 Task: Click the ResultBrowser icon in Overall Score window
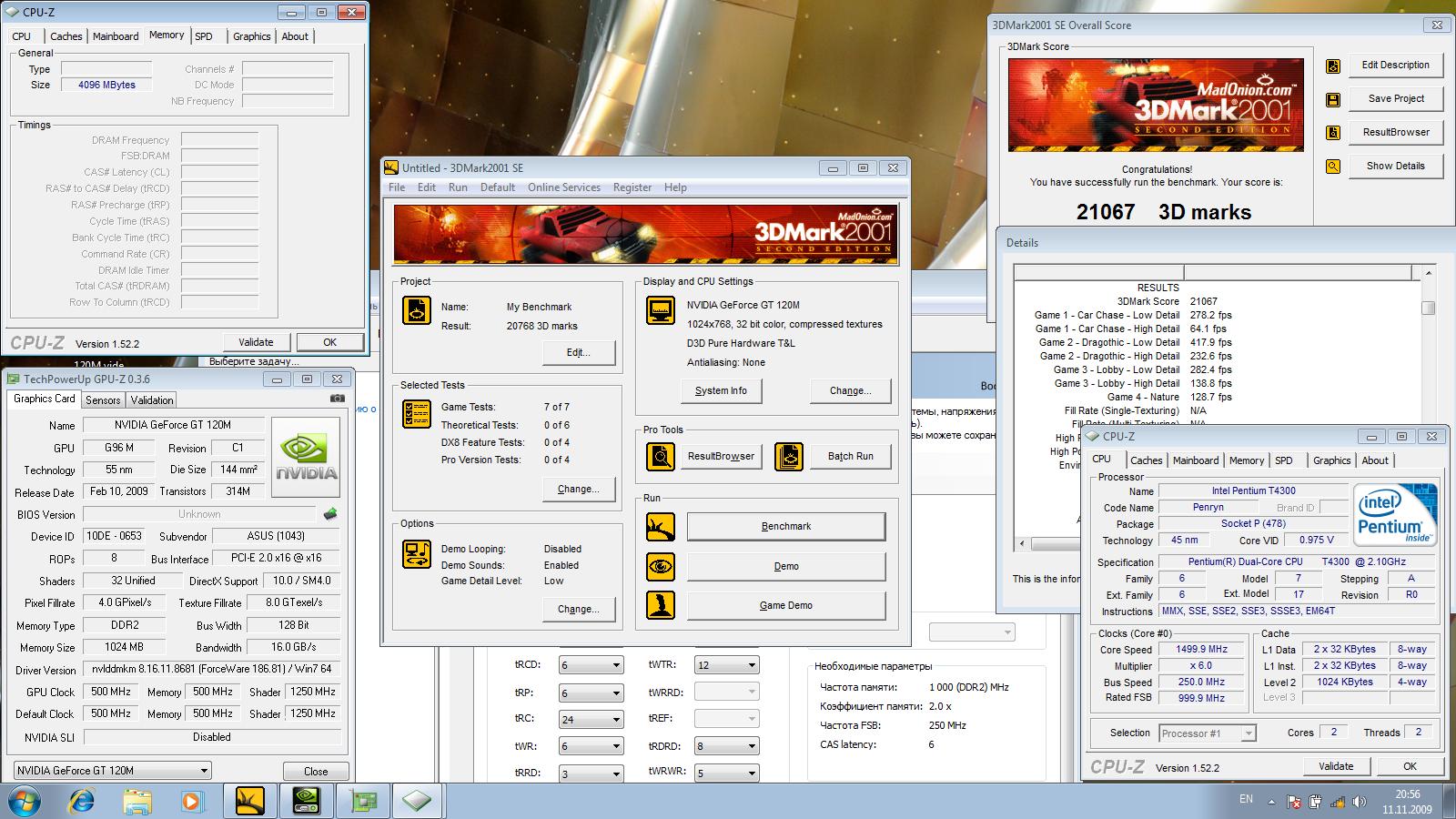coord(1333,133)
